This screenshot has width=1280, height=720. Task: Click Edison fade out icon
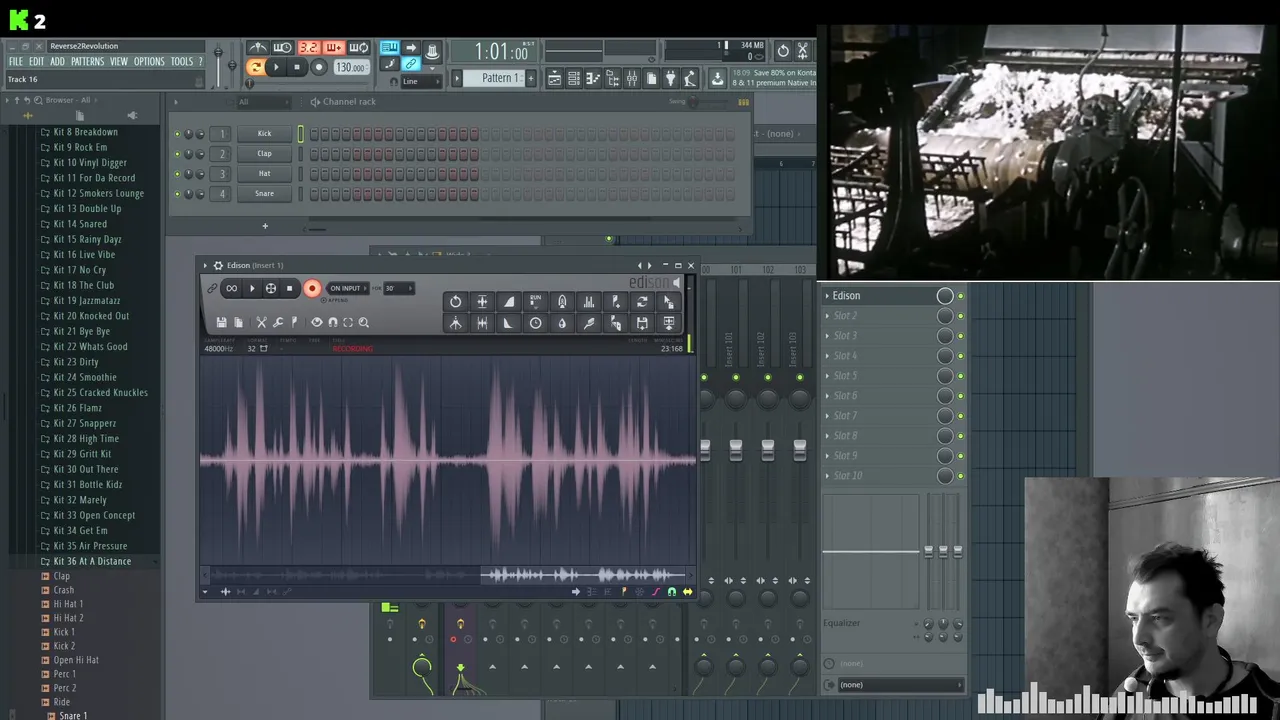(509, 323)
